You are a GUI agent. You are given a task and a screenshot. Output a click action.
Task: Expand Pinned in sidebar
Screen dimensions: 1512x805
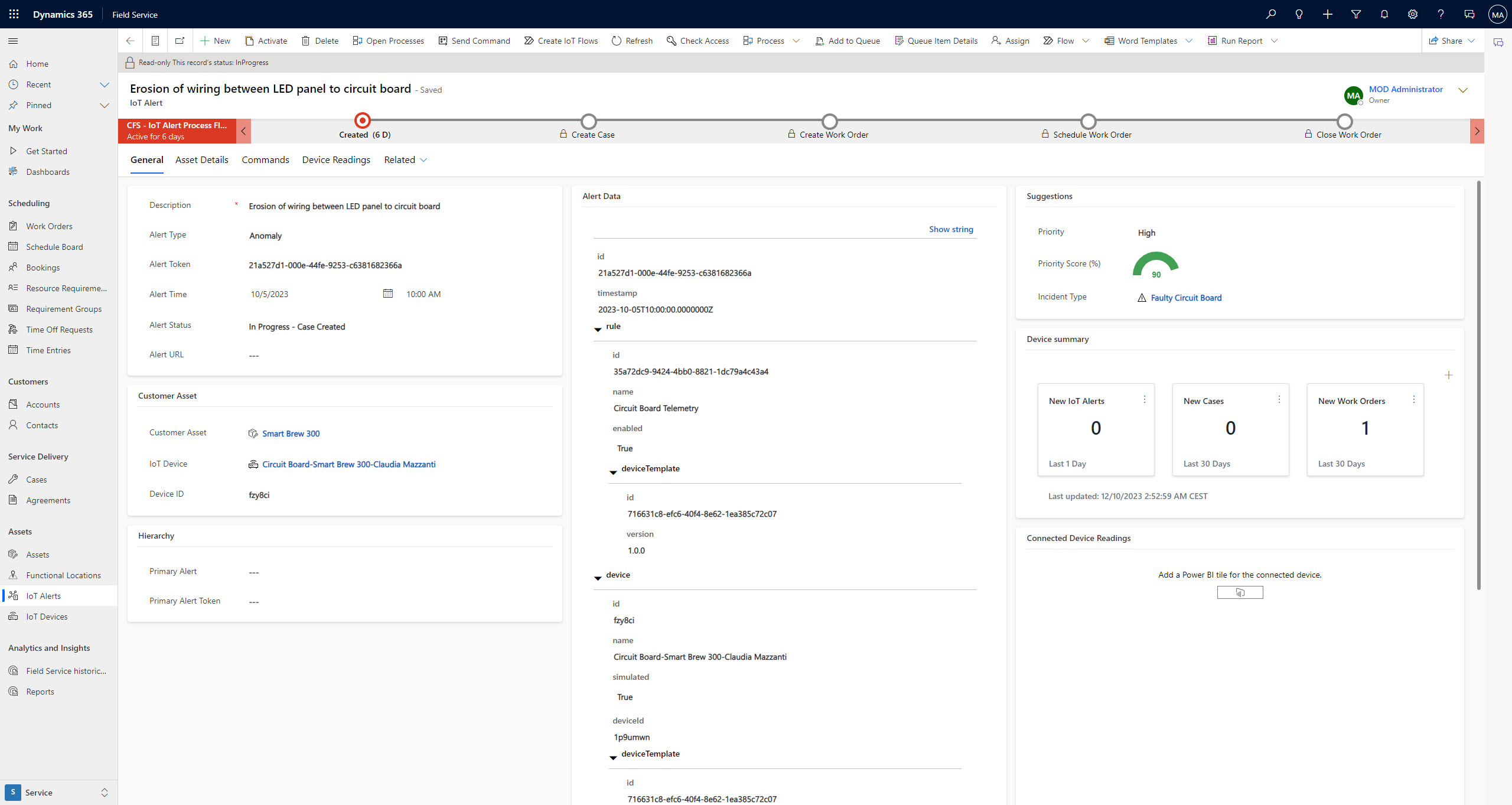click(105, 105)
